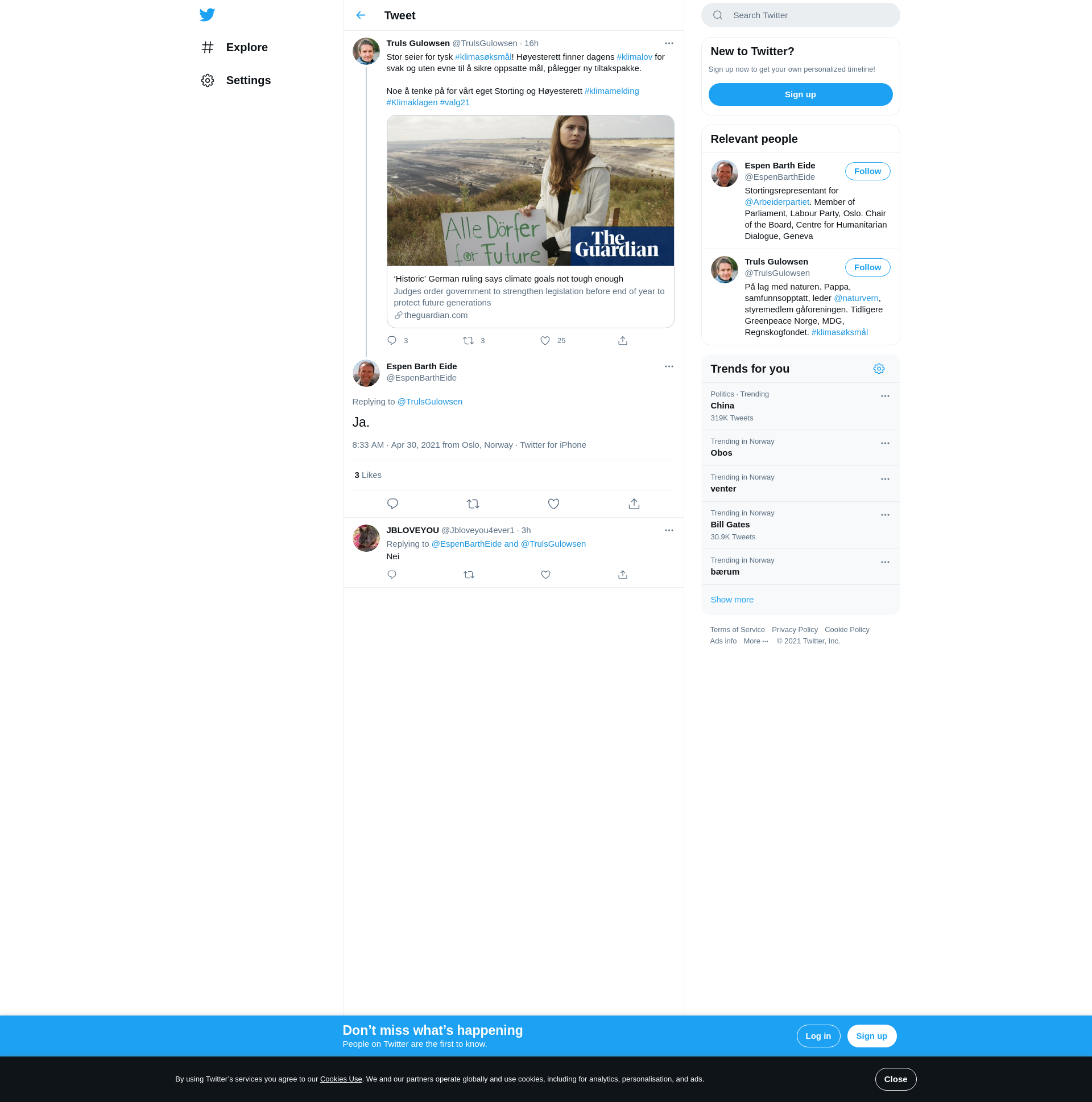The width and height of the screenshot is (1092, 1102).
Task: Open the theguardian.com link card
Action: pos(530,297)
